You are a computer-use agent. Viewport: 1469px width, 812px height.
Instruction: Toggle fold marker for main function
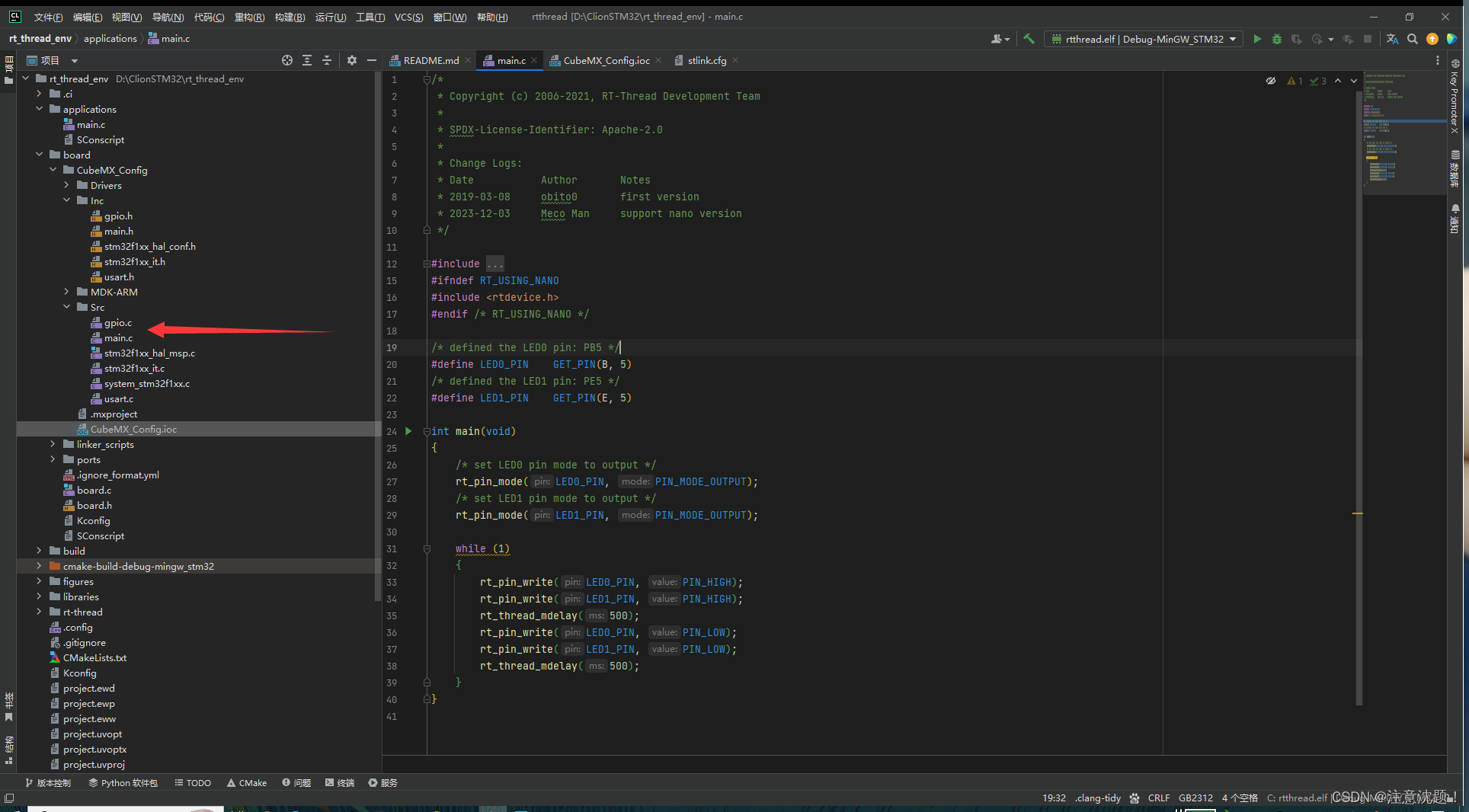(427, 431)
